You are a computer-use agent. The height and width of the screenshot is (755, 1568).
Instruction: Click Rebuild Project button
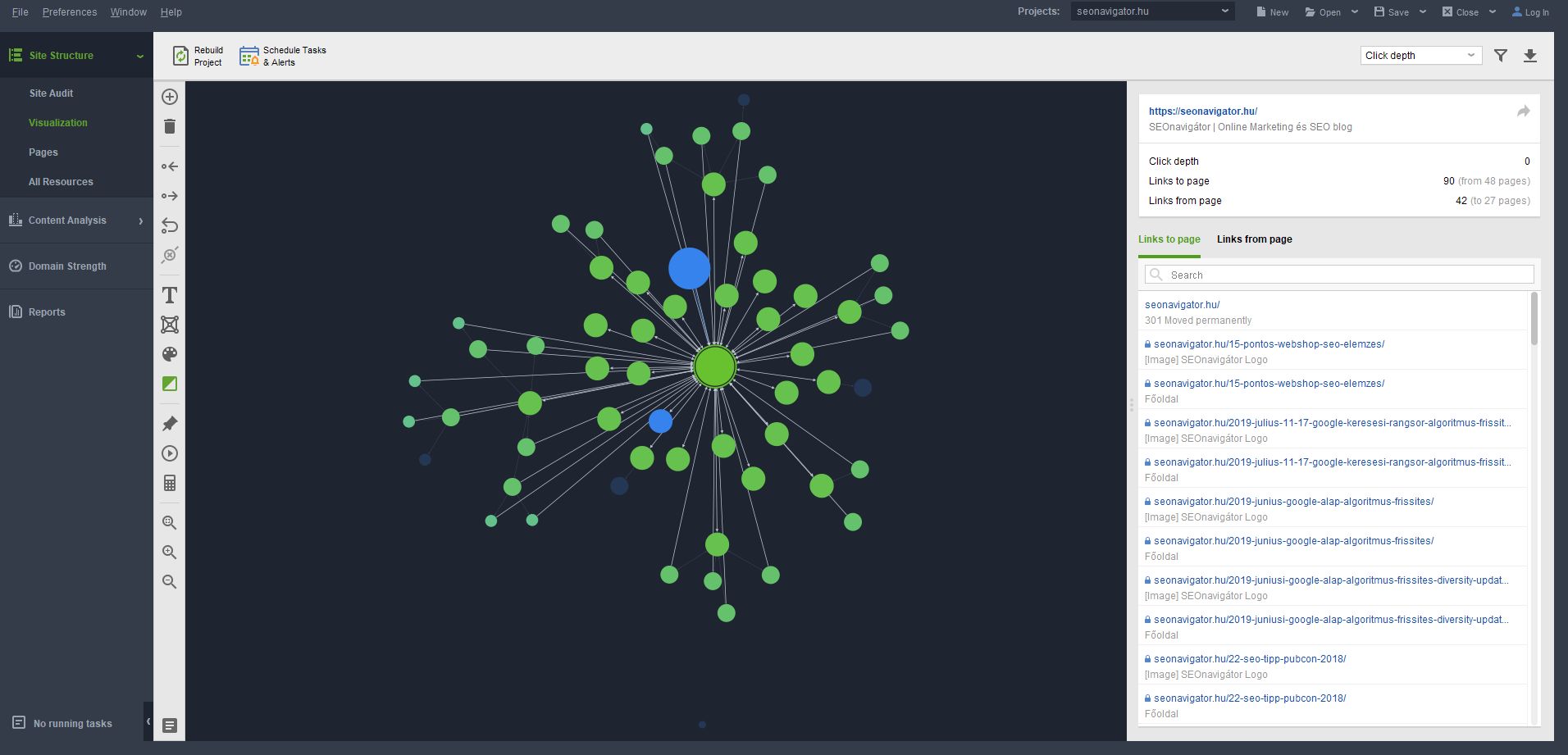198,56
